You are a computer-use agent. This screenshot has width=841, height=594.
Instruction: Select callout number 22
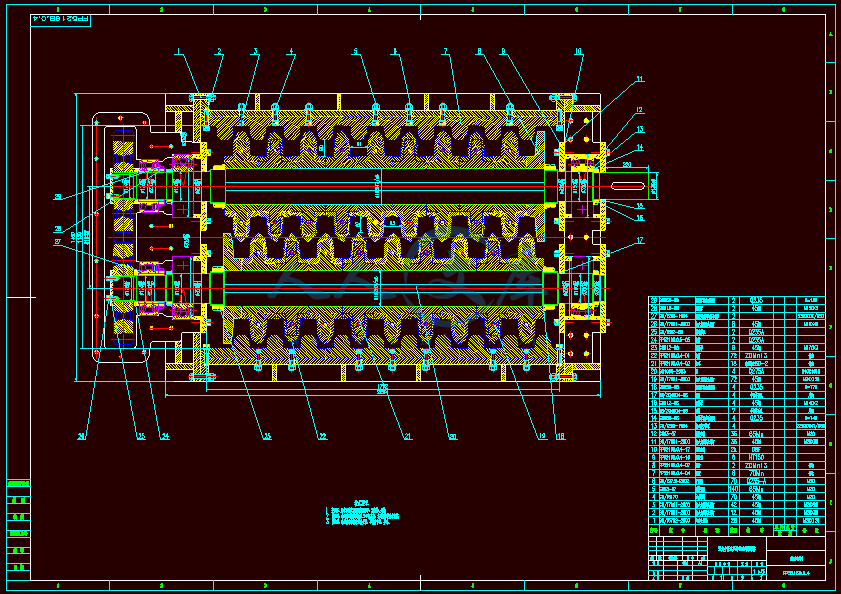pos(322,436)
